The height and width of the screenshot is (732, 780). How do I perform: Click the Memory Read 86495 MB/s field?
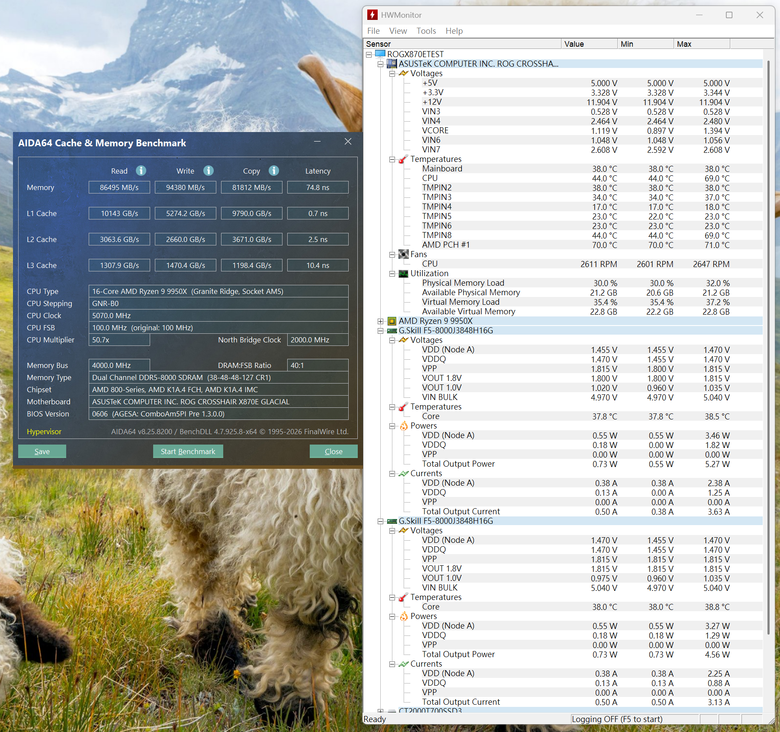point(119,187)
